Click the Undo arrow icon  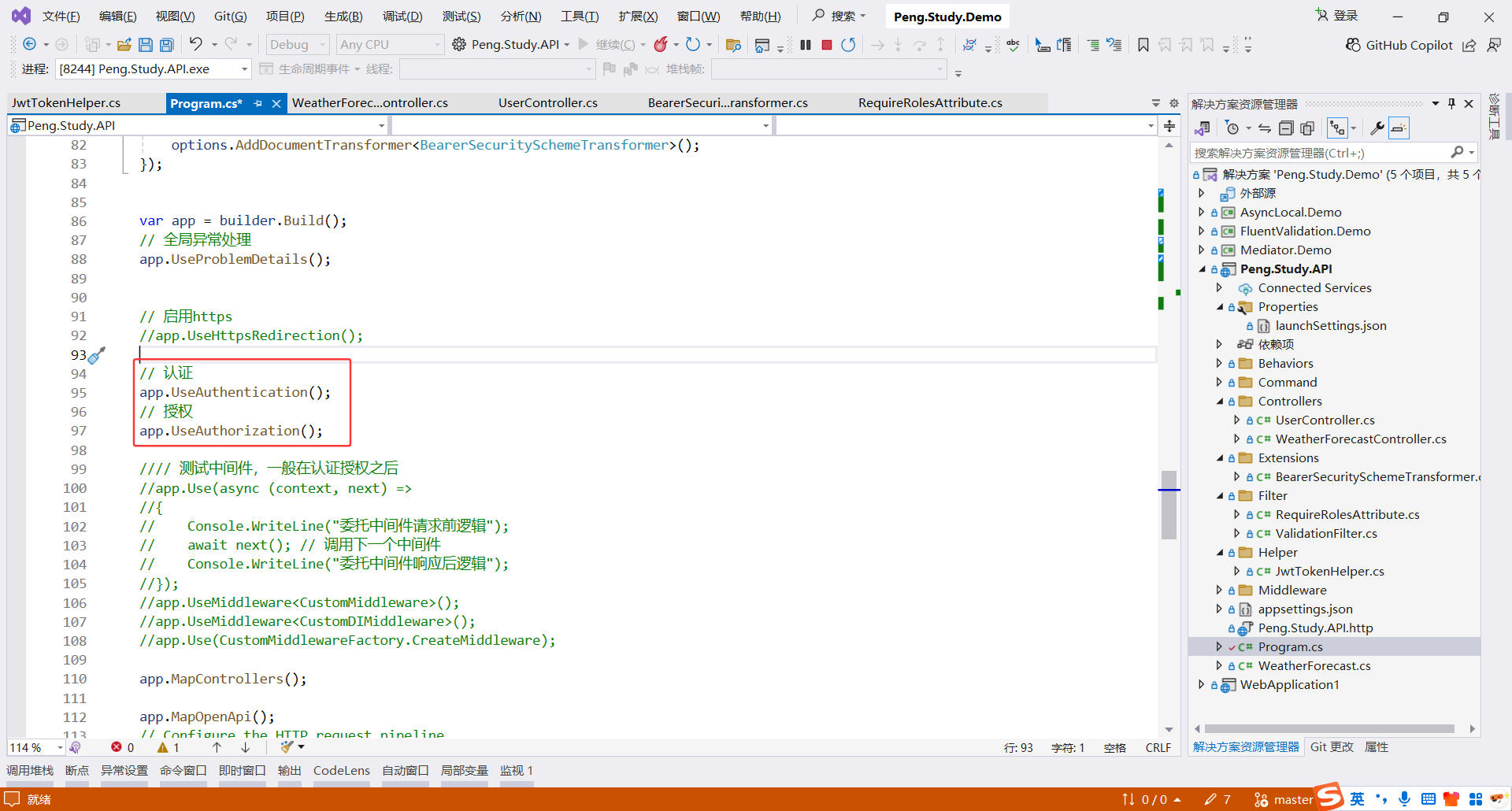coord(196,44)
